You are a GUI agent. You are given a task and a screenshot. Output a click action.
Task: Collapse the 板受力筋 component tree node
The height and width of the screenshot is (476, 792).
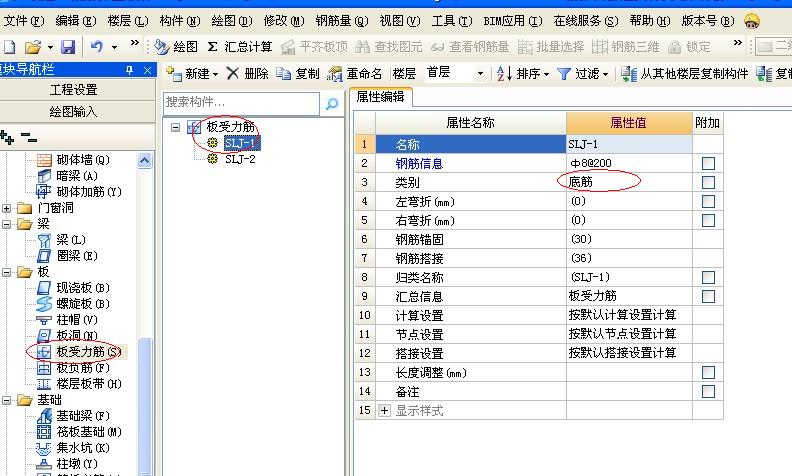[175, 127]
